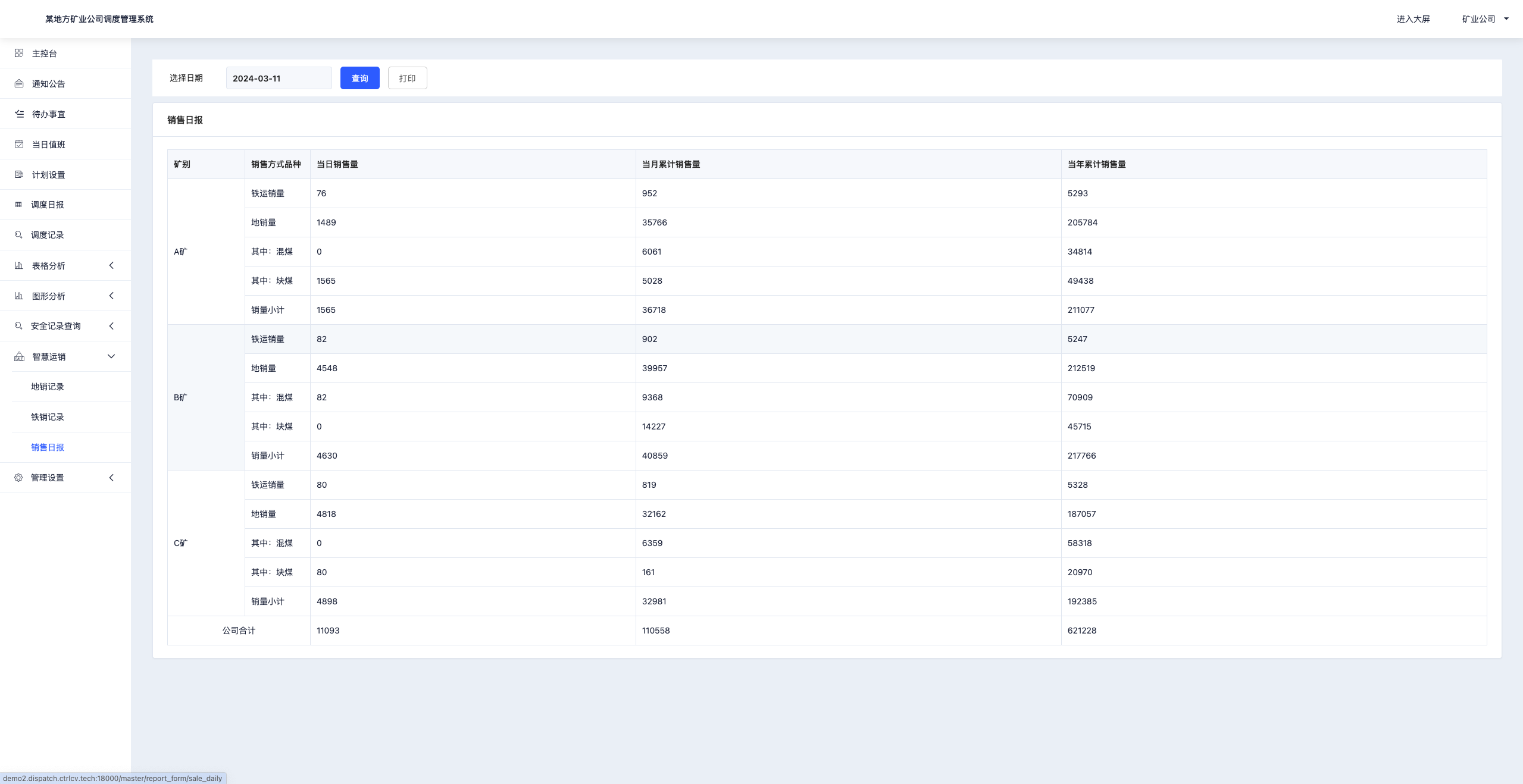Click the 主控台 dashboard grid icon

[x=19, y=53]
